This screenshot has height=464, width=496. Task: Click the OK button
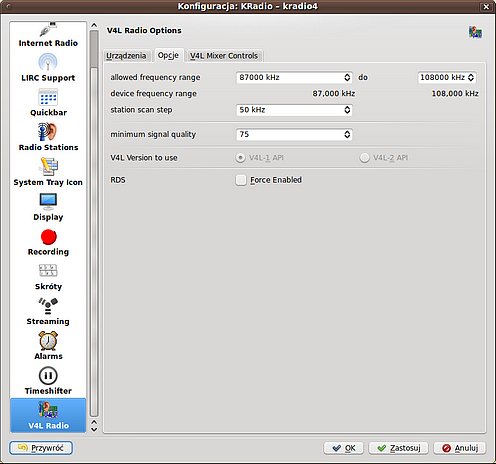(343, 448)
